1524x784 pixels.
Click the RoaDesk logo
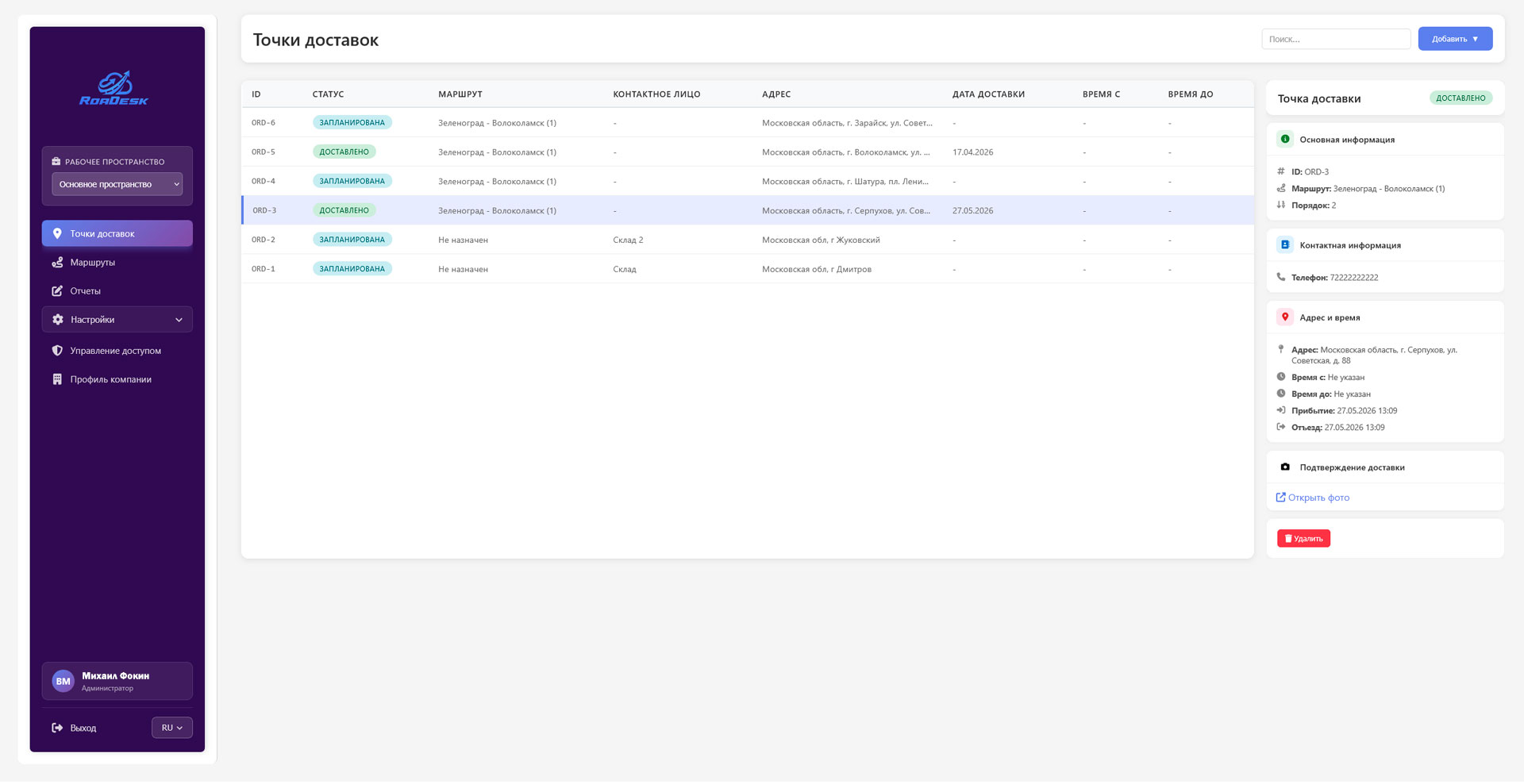pyautogui.click(x=114, y=89)
